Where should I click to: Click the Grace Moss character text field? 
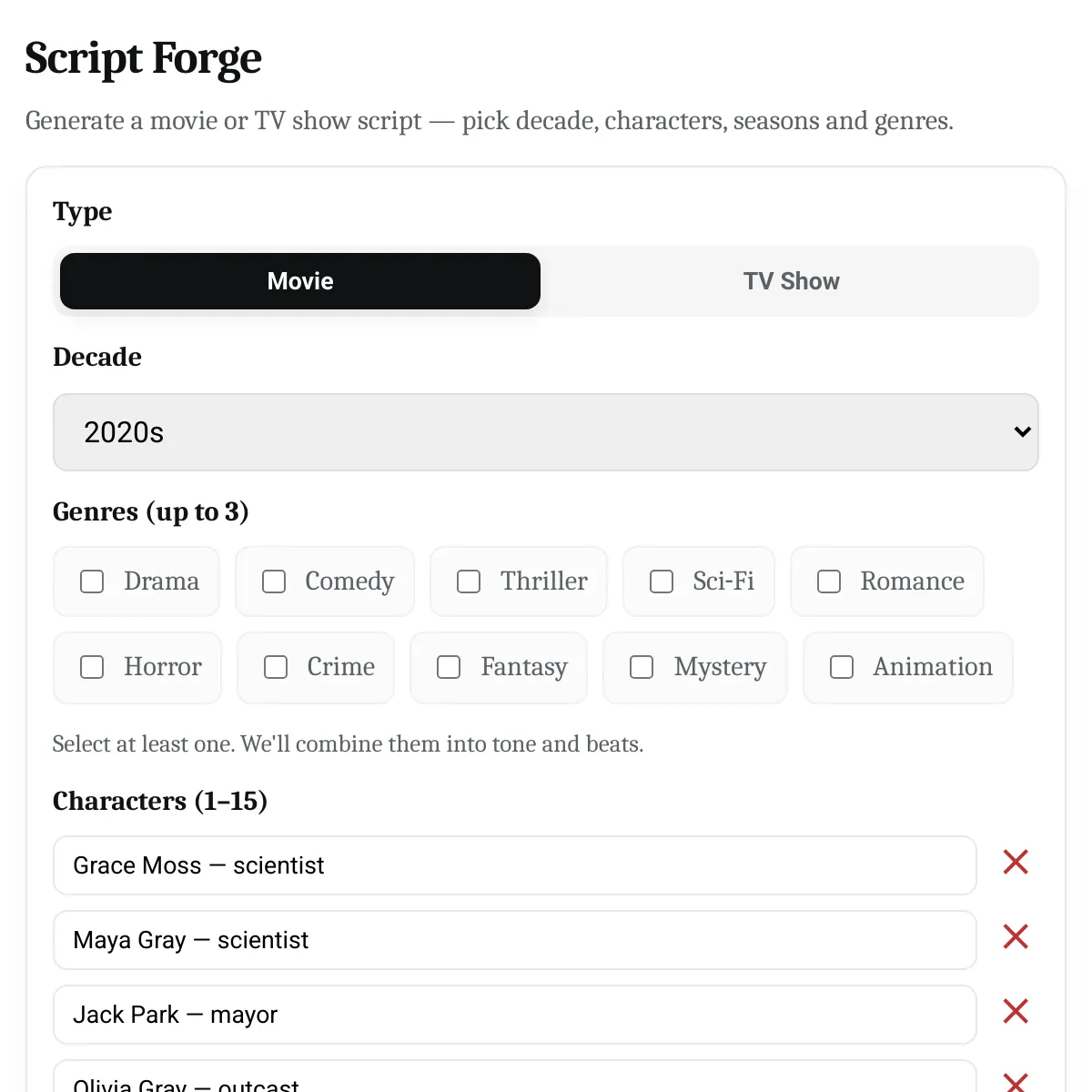pyautogui.click(x=514, y=865)
